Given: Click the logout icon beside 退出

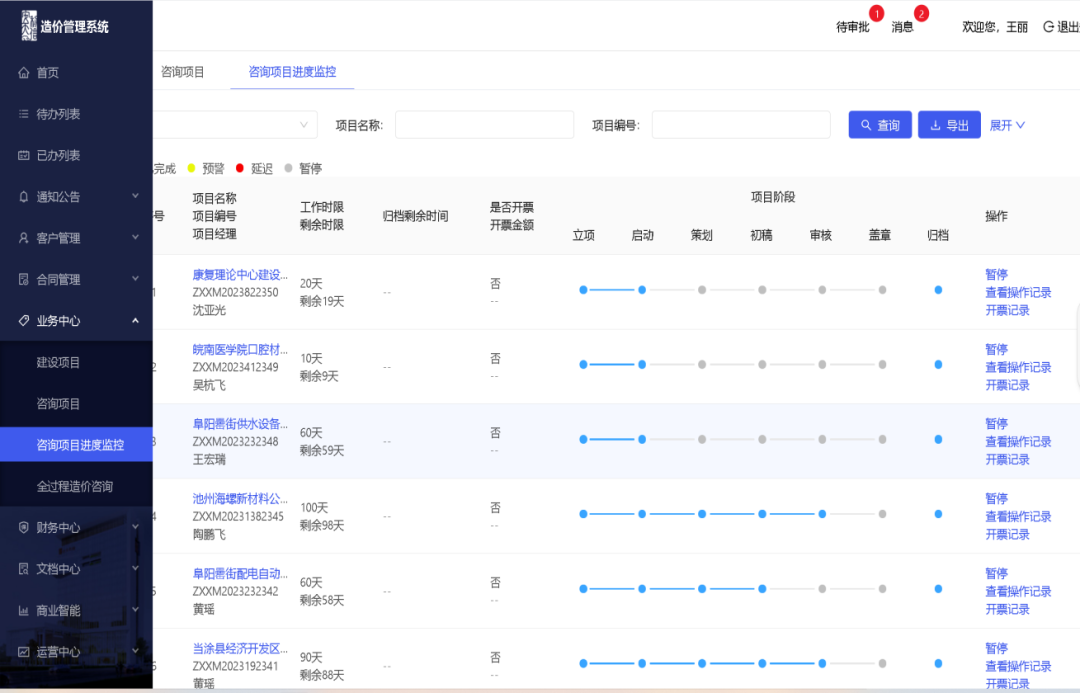Looking at the screenshot, I should click(1048, 27).
